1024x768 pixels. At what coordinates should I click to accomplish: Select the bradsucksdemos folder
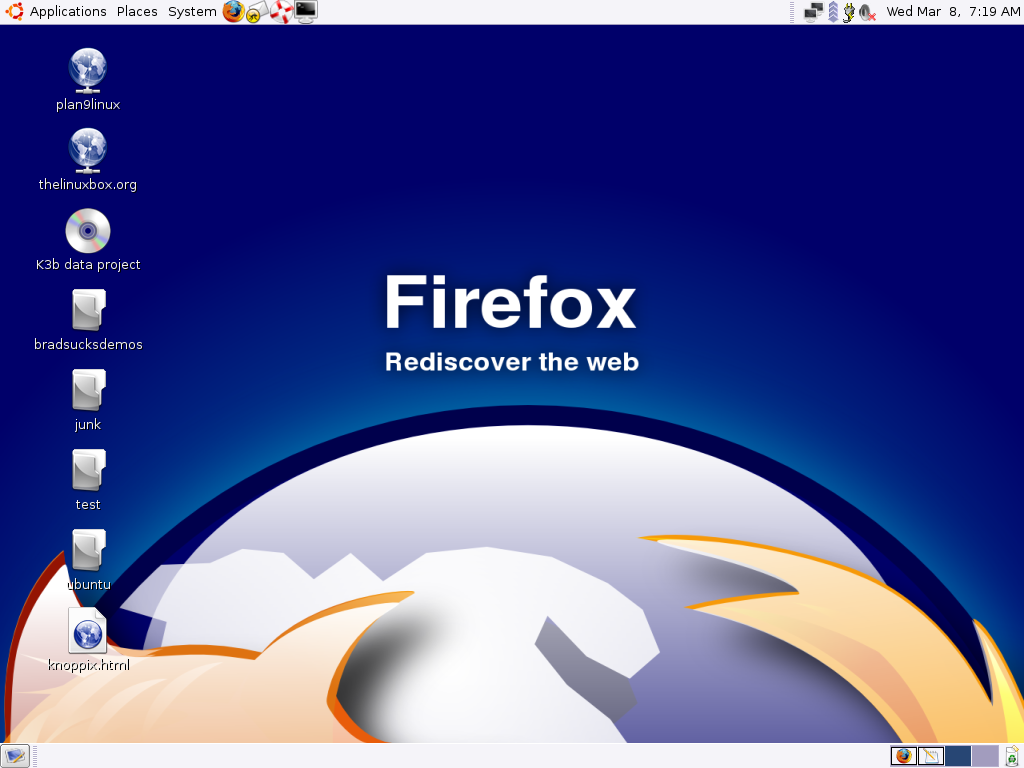pyautogui.click(x=88, y=310)
